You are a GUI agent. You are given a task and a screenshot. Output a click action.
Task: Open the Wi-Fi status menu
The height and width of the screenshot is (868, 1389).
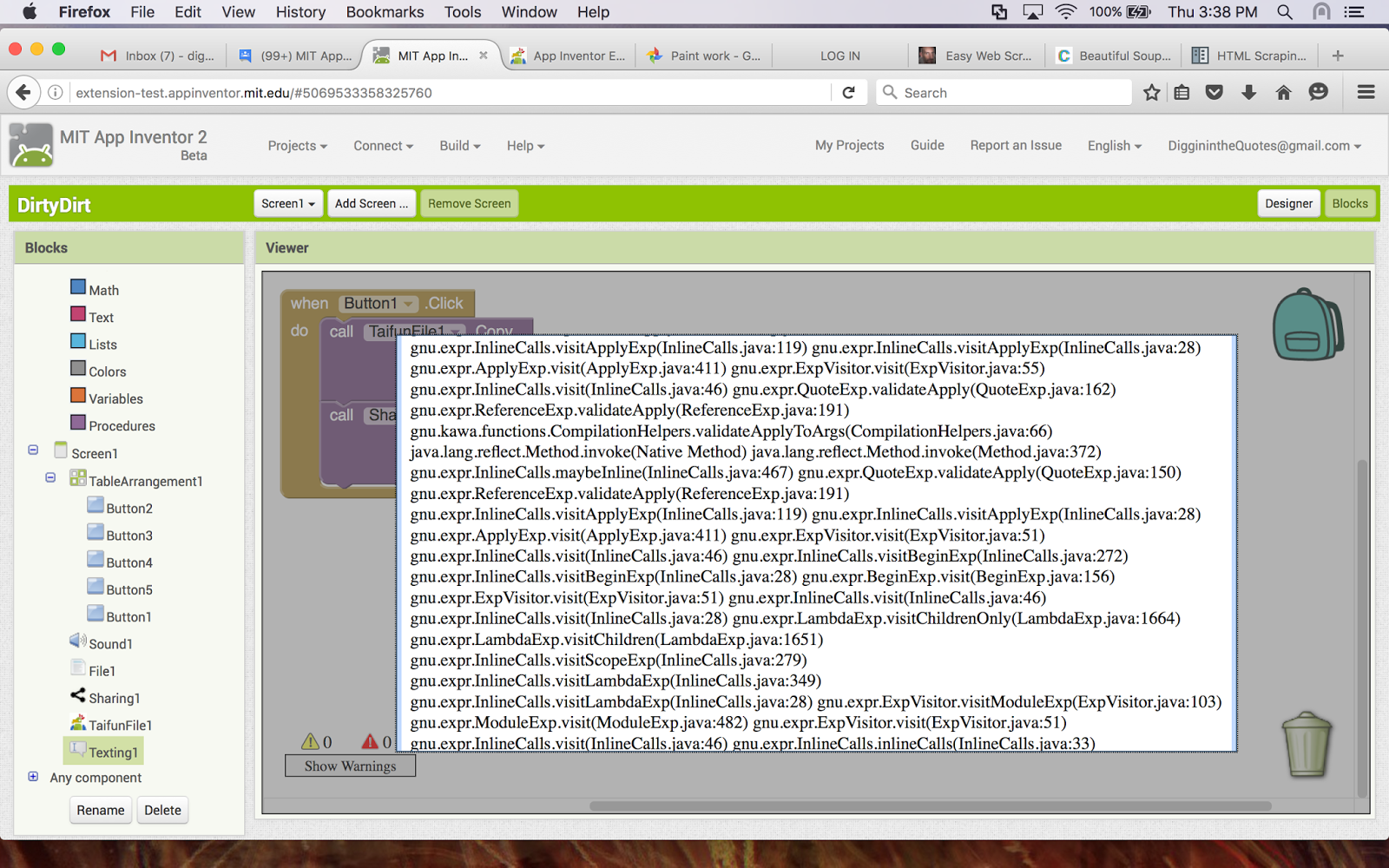(1065, 12)
